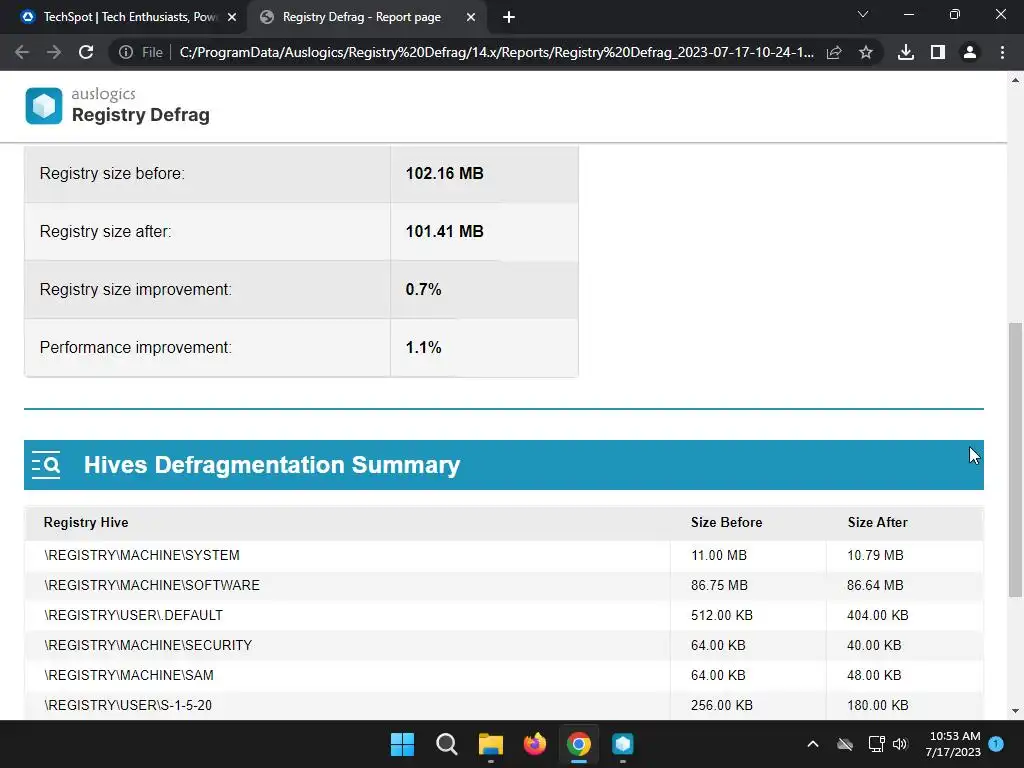Open the notification badge icon
This screenshot has height=768, width=1024.
pyautogui.click(x=996, y=744)
